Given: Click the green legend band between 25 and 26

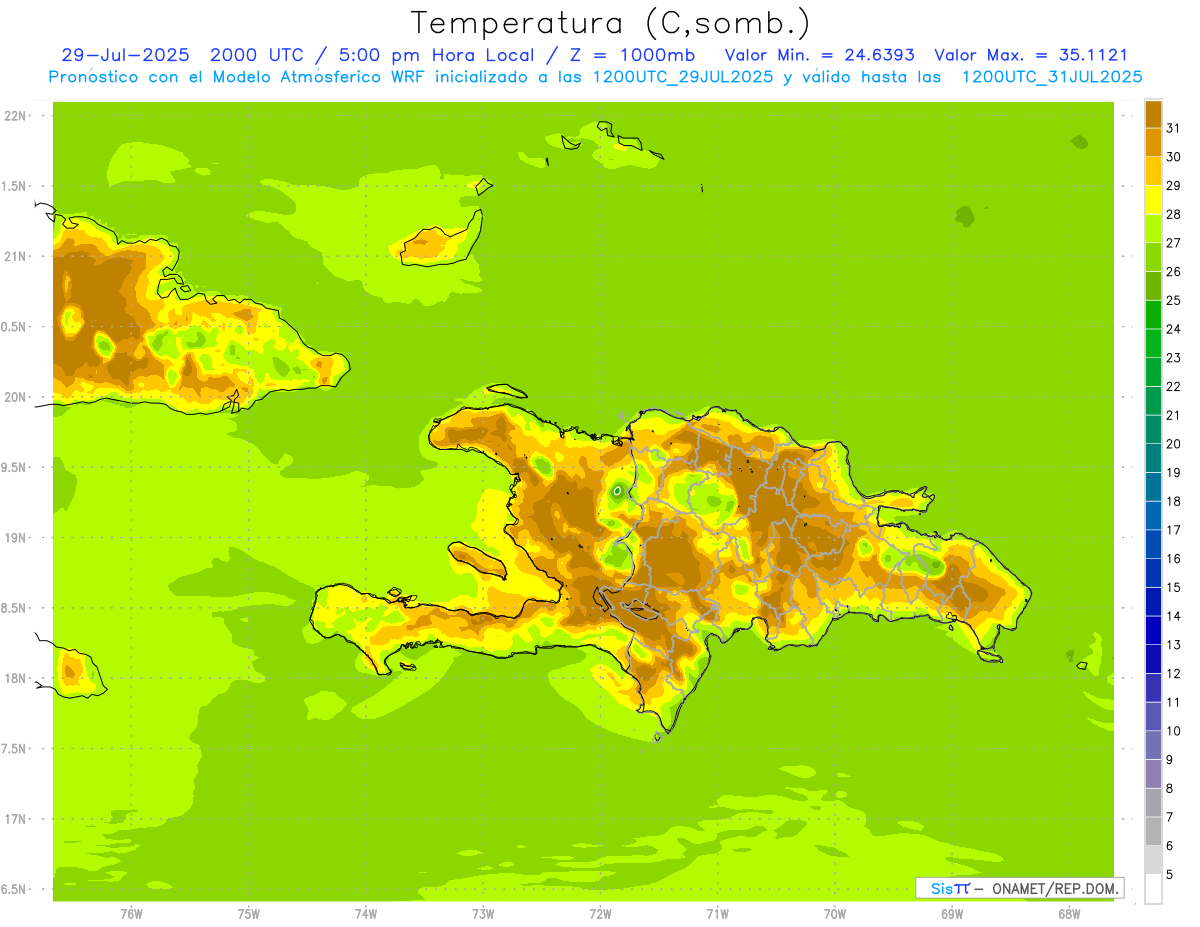Looking at the screenshot, I should [1153, 286].
